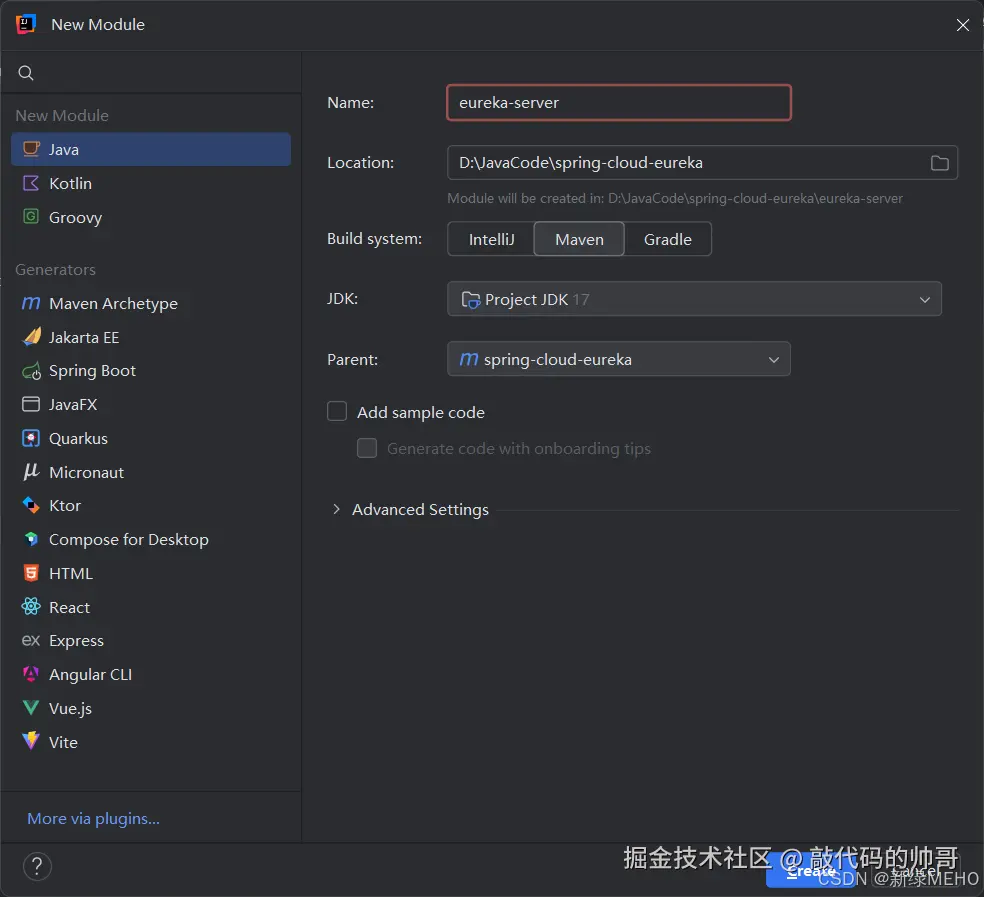
Task: Open the JDK dropdown
Action: pyautogui.click(x=694, y=299)
